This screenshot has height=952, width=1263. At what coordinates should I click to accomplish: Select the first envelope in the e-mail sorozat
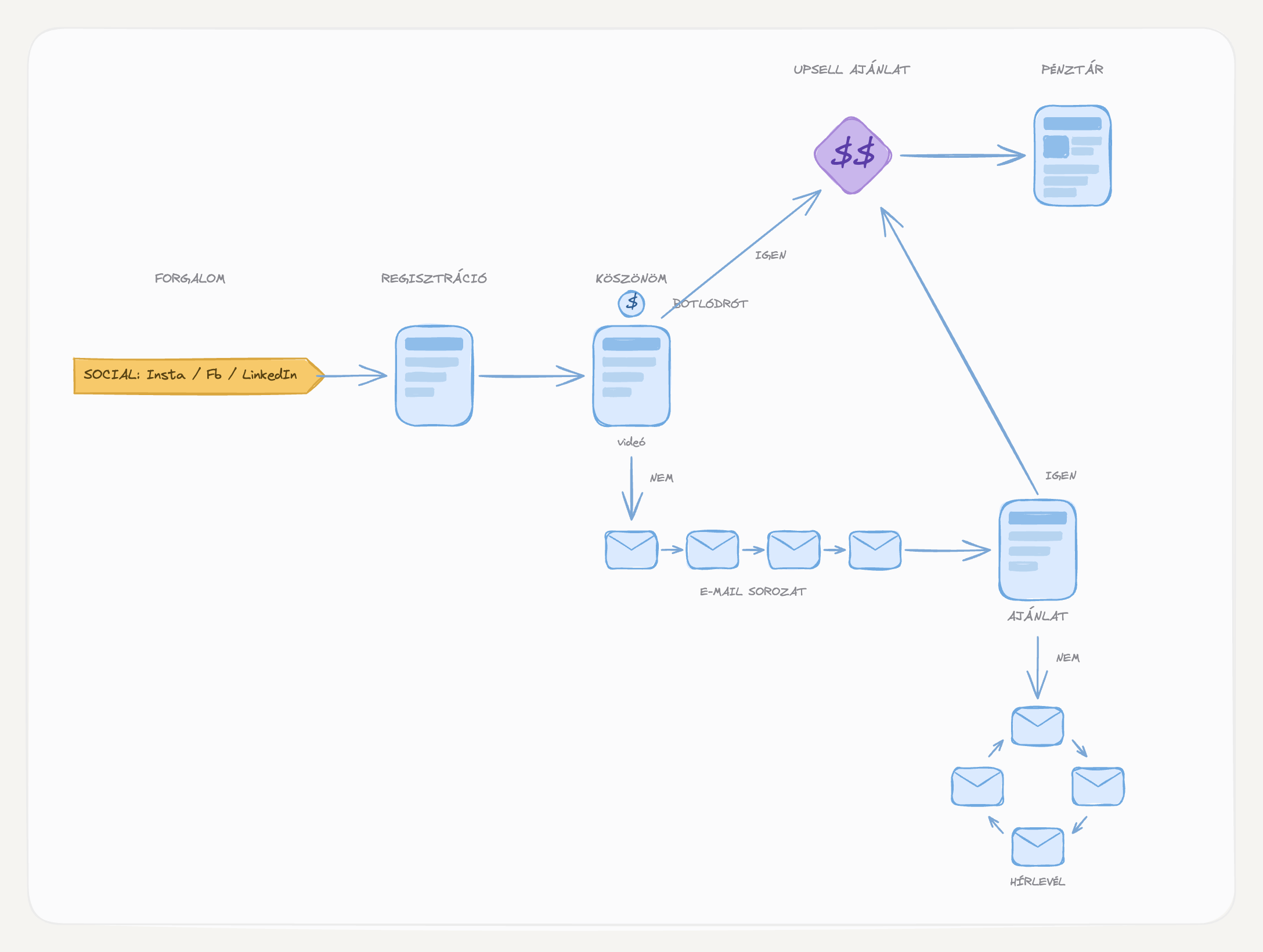631,549
